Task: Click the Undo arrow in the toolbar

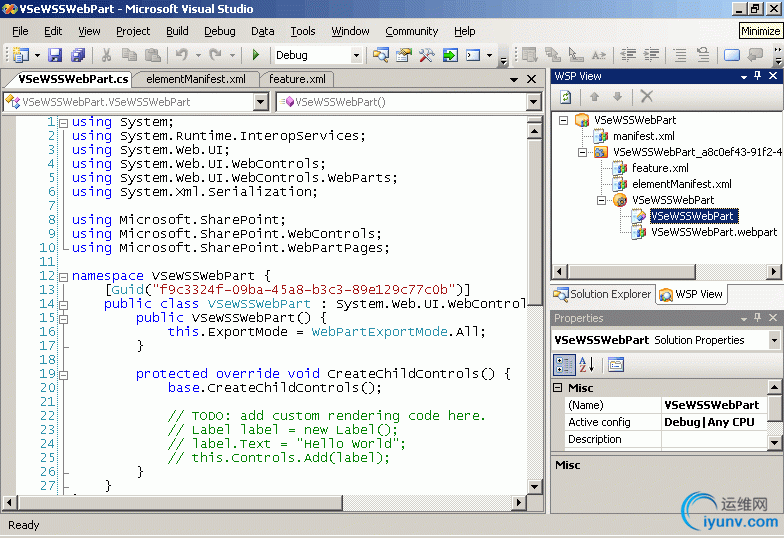Action: tap(182, 55)
